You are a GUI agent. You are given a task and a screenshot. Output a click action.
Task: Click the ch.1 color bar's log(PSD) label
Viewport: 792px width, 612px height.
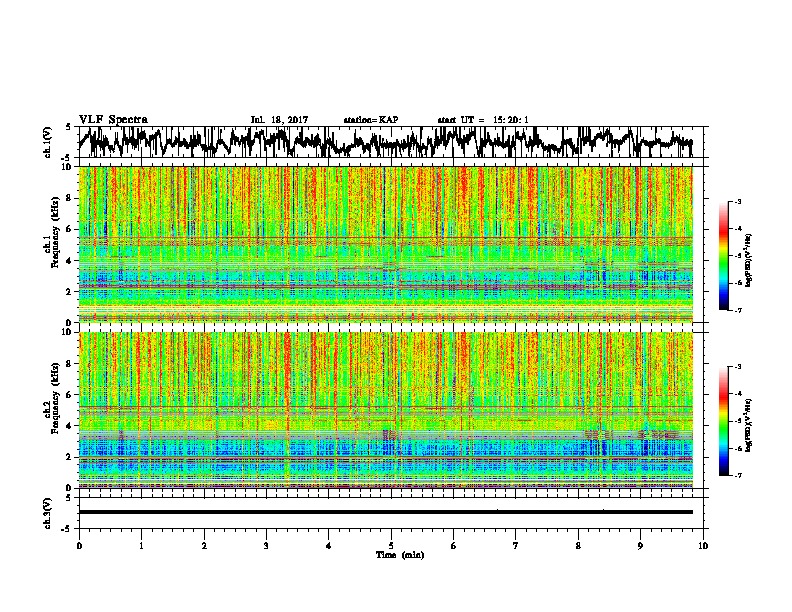(748, 260)
